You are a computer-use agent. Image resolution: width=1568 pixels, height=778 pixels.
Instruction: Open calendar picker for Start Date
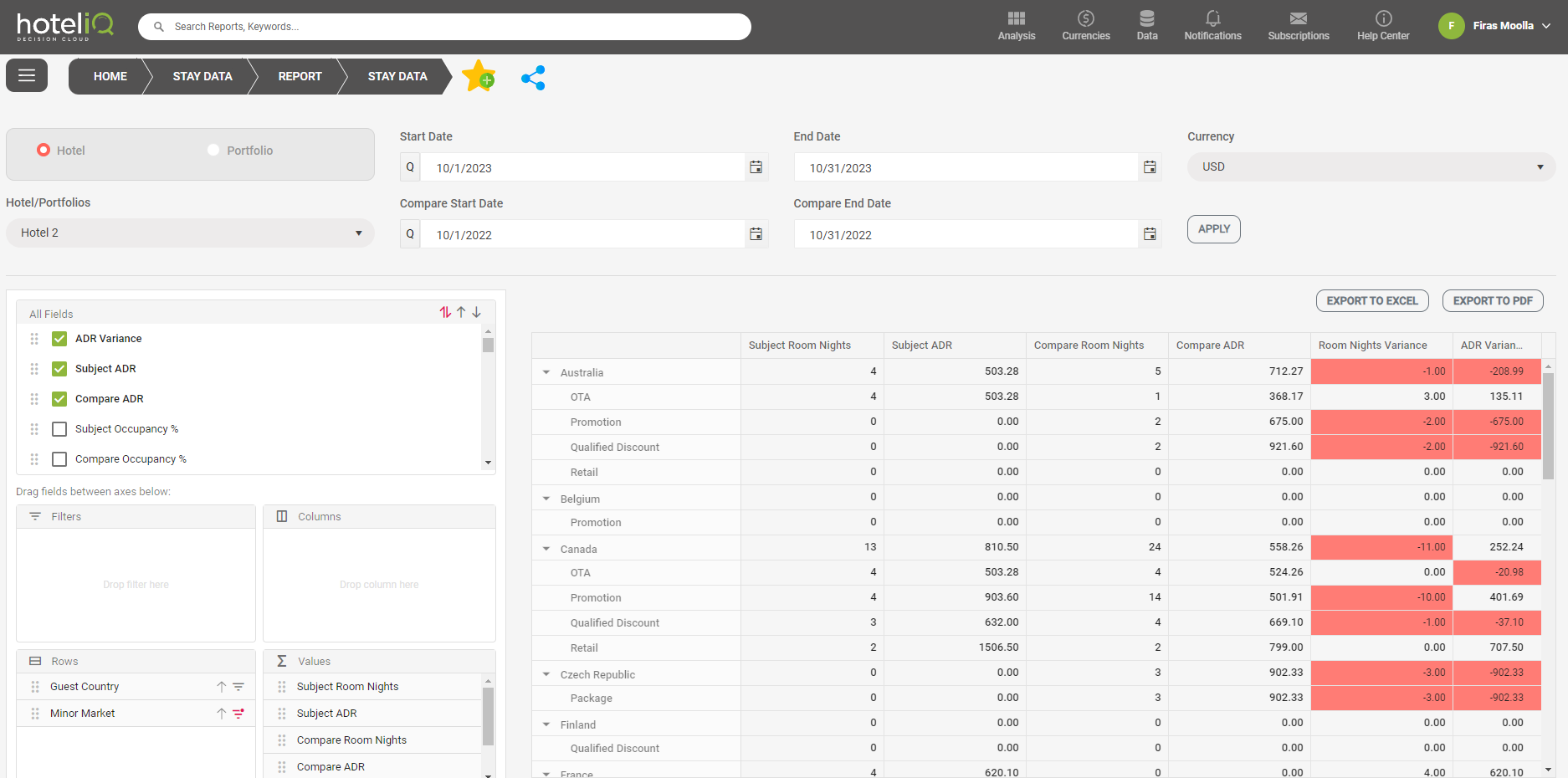pyautogui.click(x=756, y=167)
